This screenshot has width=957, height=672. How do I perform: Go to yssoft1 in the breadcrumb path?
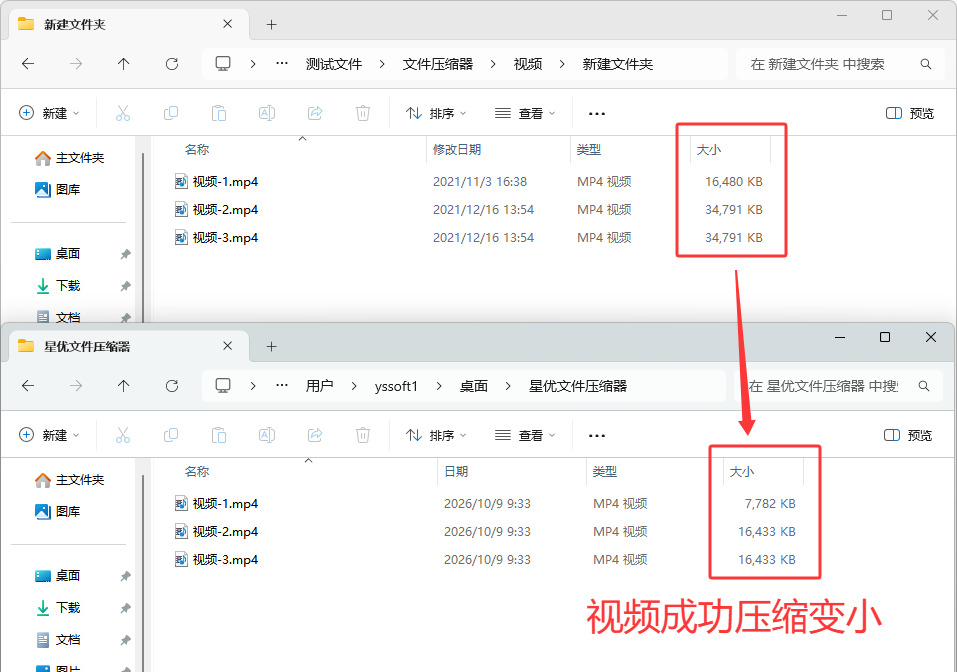point(396,386)
